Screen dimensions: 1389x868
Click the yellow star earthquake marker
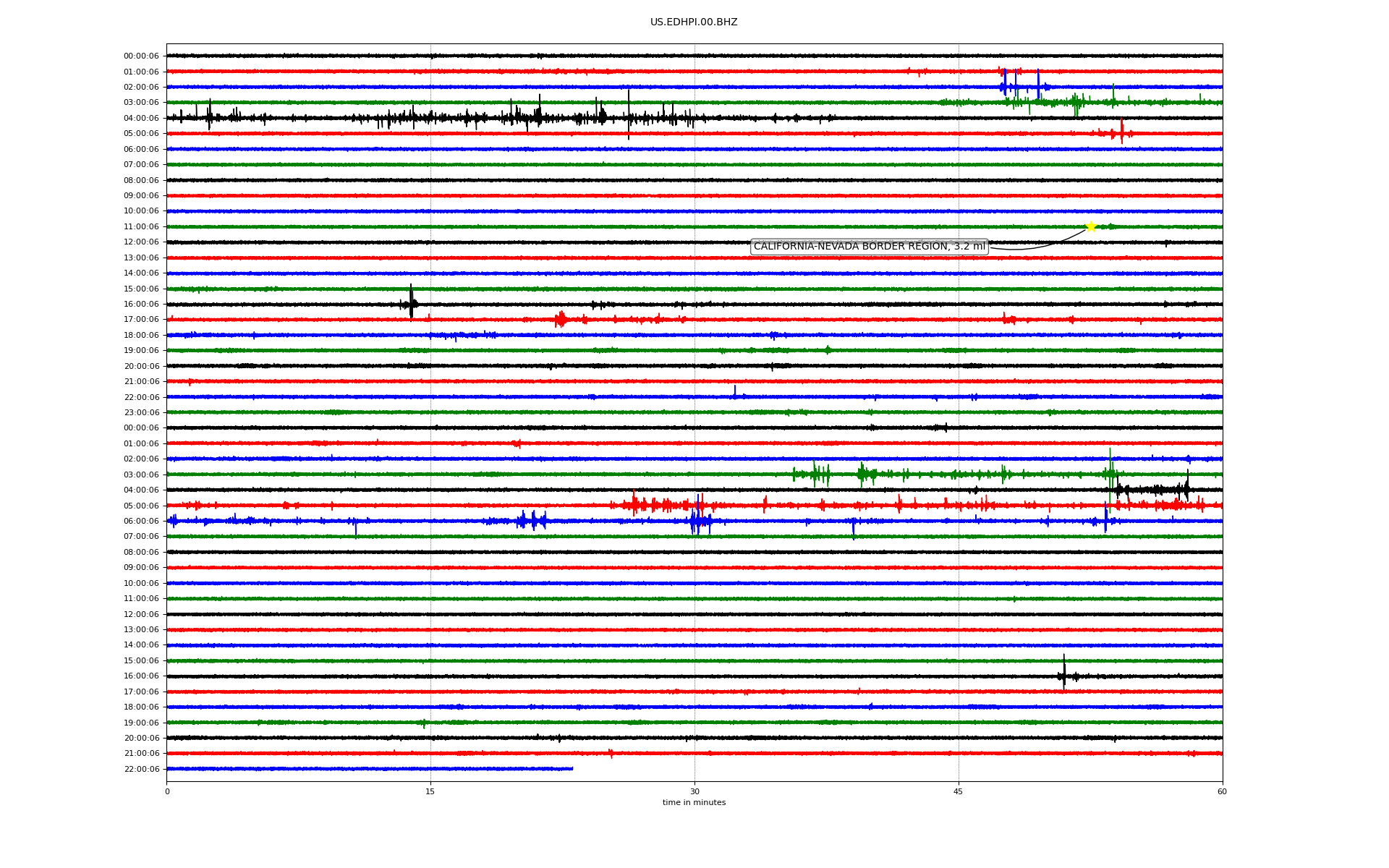pos(1091,227)
